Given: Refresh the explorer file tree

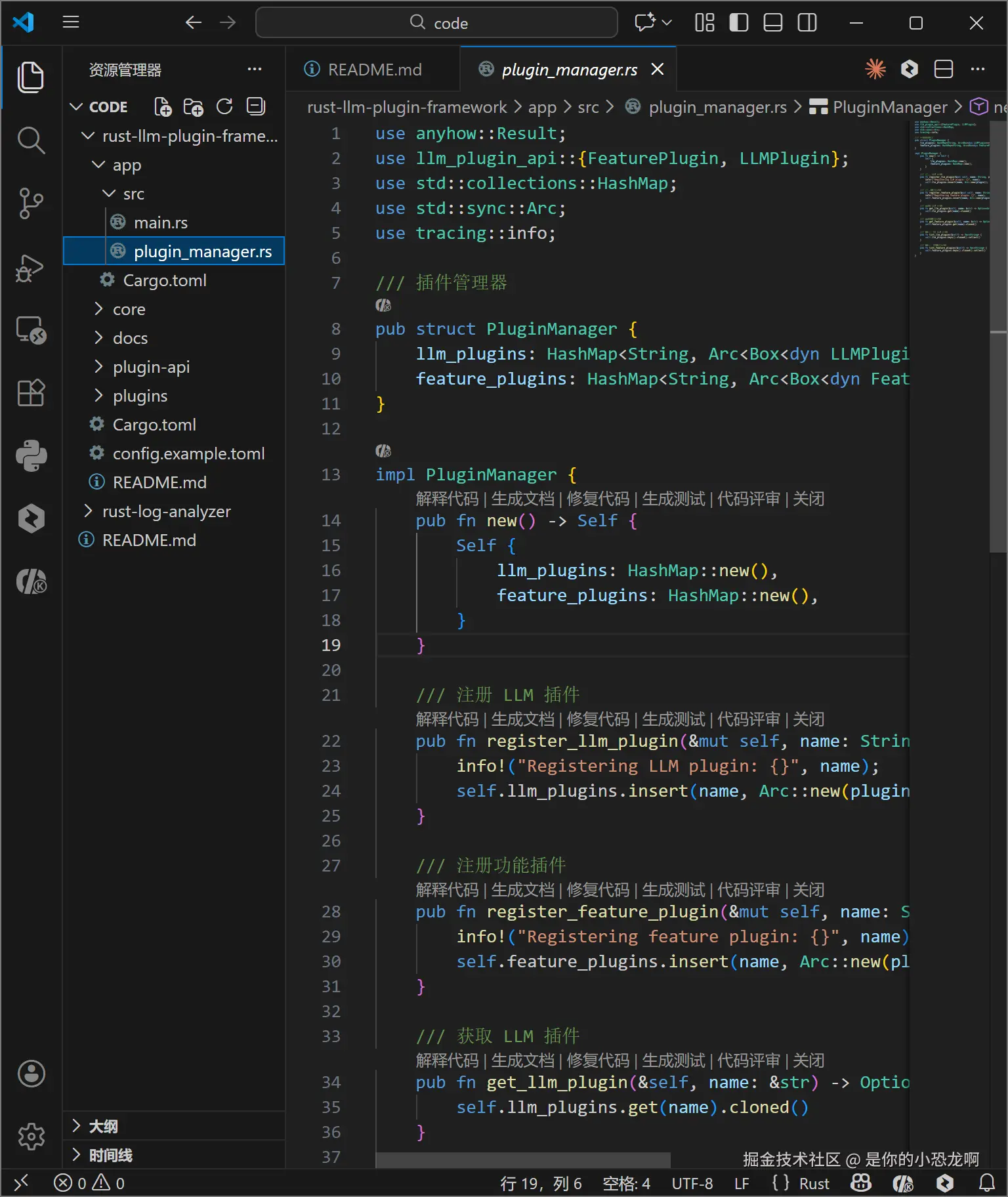Looking at the screenshot, I should 224,107.
